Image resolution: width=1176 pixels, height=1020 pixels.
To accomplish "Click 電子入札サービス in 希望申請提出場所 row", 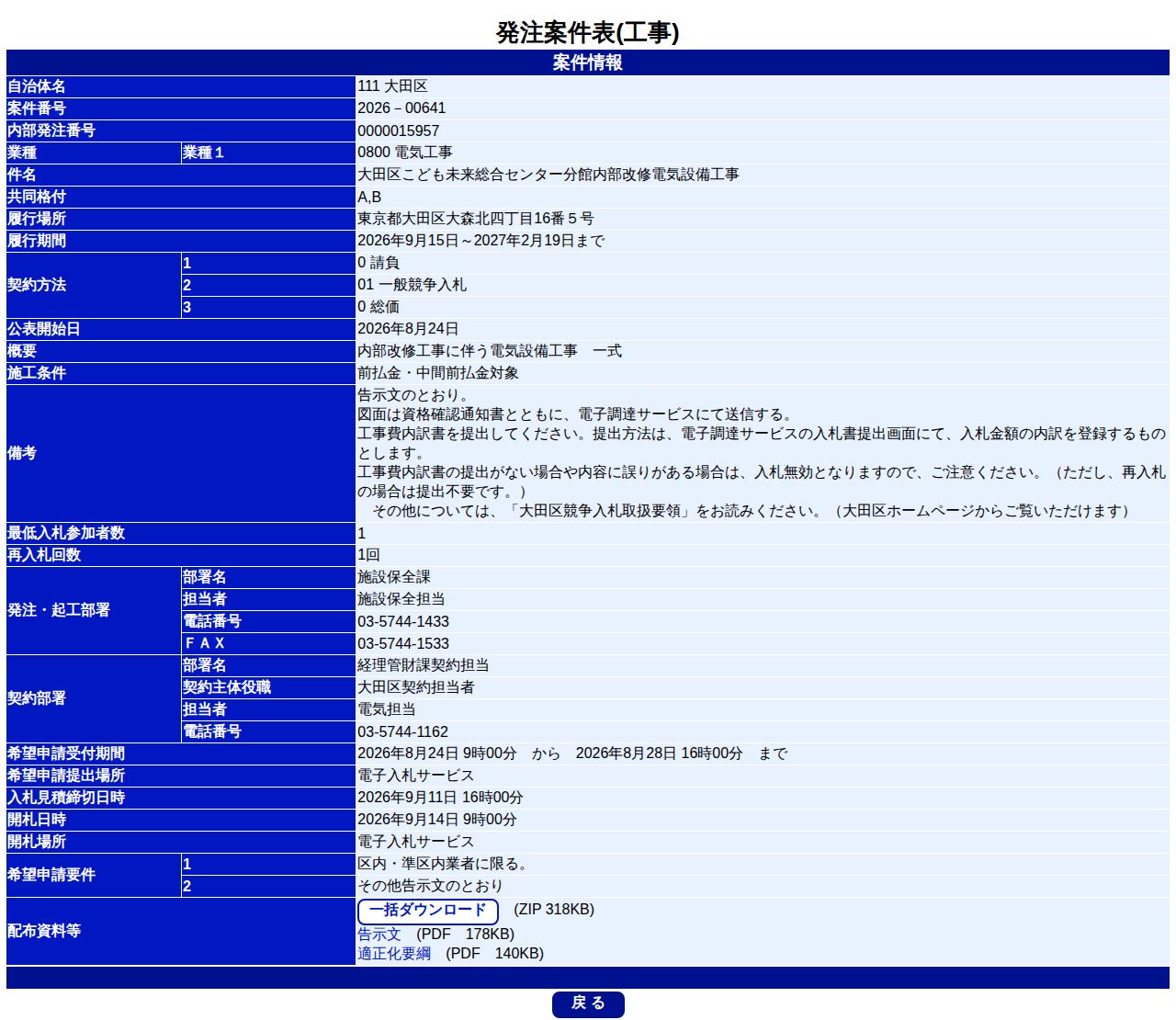I will click(416, 776).
